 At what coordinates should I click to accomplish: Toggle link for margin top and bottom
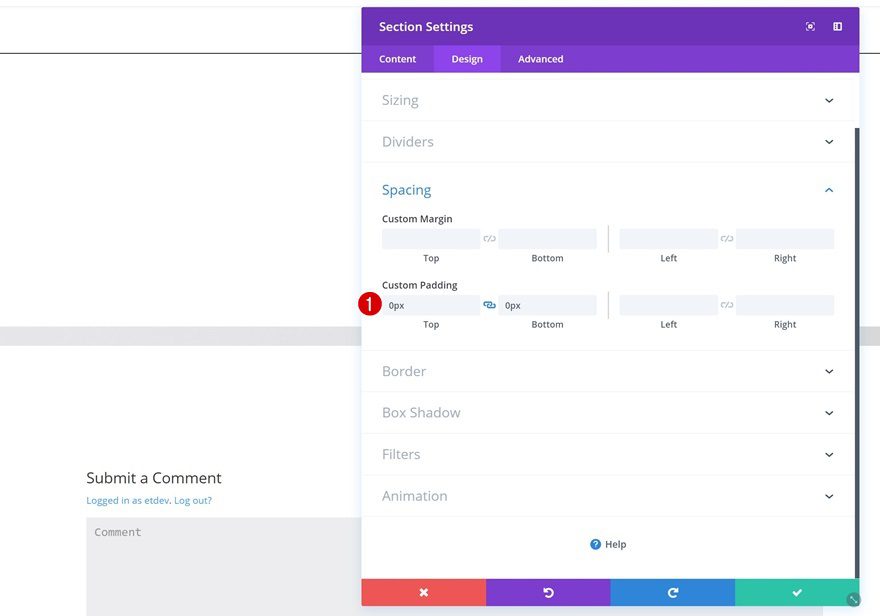tap(489, 238)
